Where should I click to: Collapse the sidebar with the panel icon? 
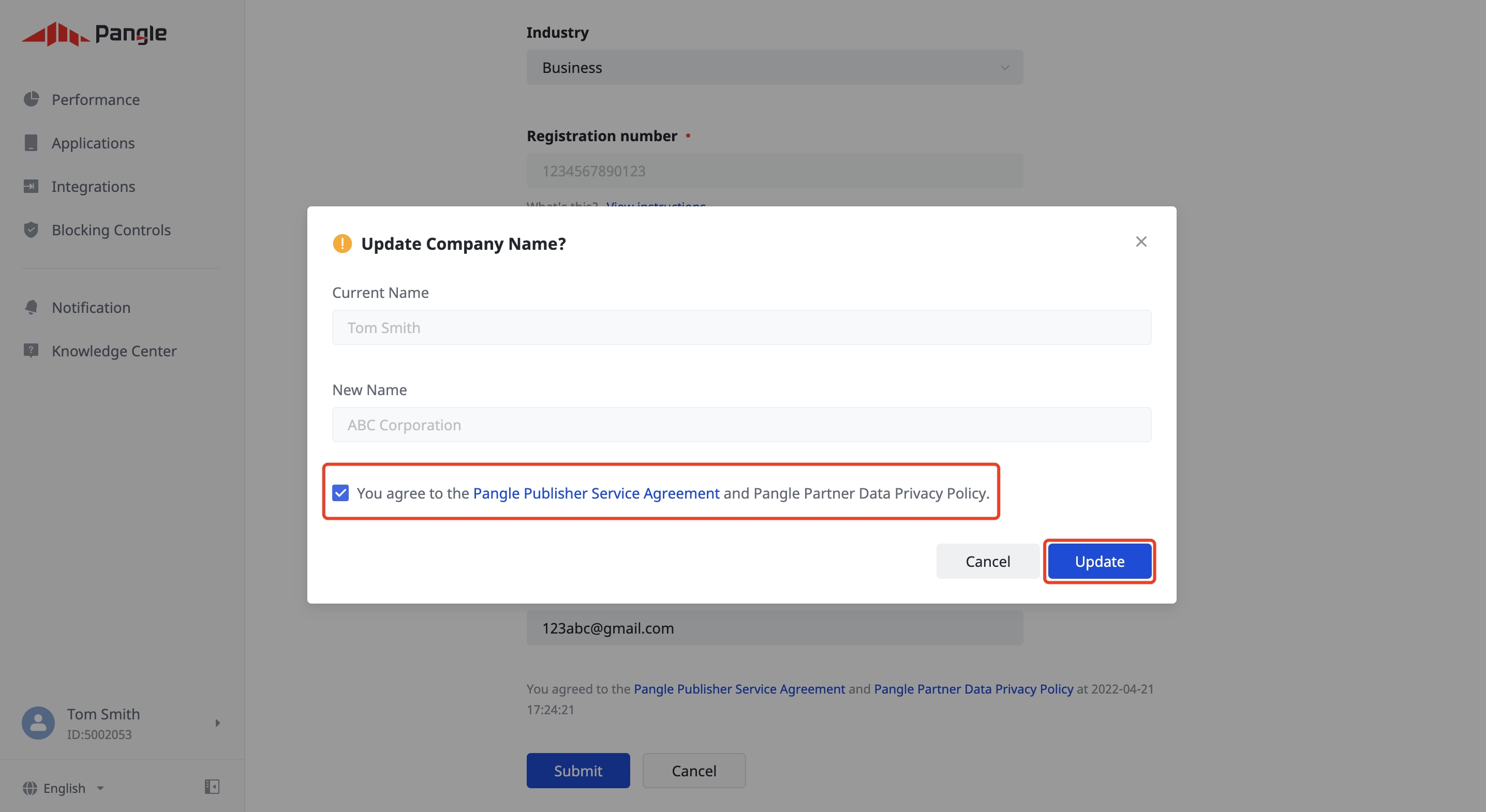click(x=212, y=787)
